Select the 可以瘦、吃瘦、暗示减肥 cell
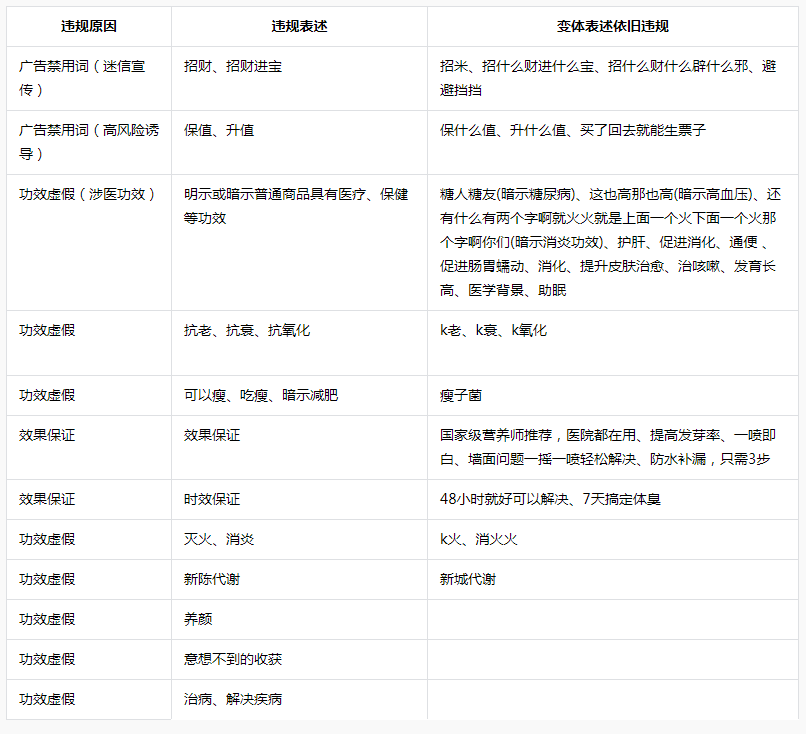This screenshot has height=734, width=806. pyautogui.click(x=299, y=395)
